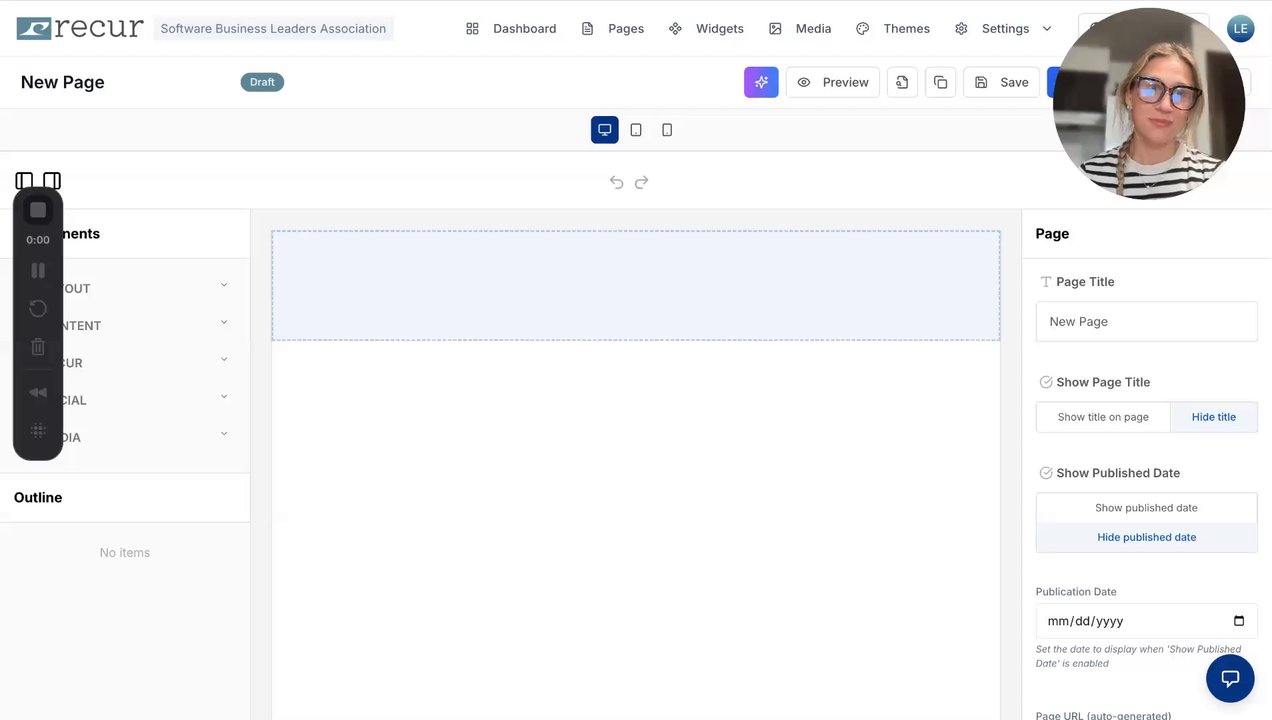Click the Show Published Date label
The height and width of the screenshot is (720, 1272).
[x=1118, y=473]
